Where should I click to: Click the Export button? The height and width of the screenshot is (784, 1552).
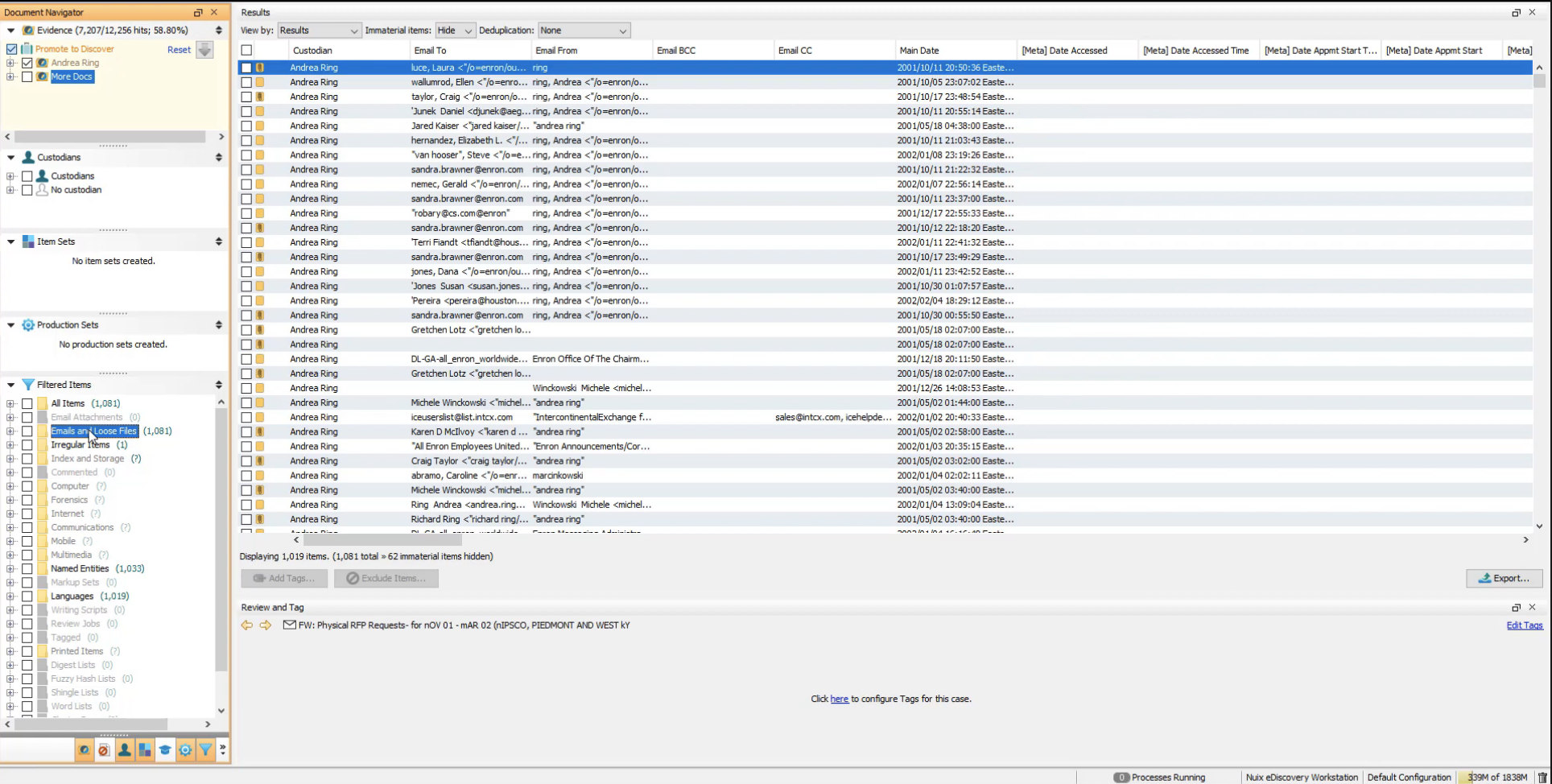tap(1504, 578)
